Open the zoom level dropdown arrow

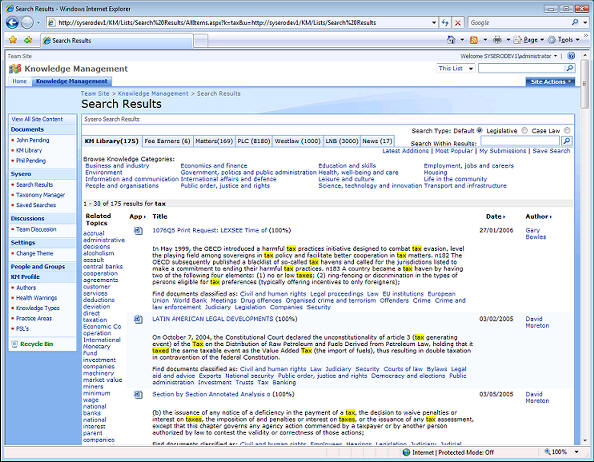pyautogui.click(x=577, y=452)
